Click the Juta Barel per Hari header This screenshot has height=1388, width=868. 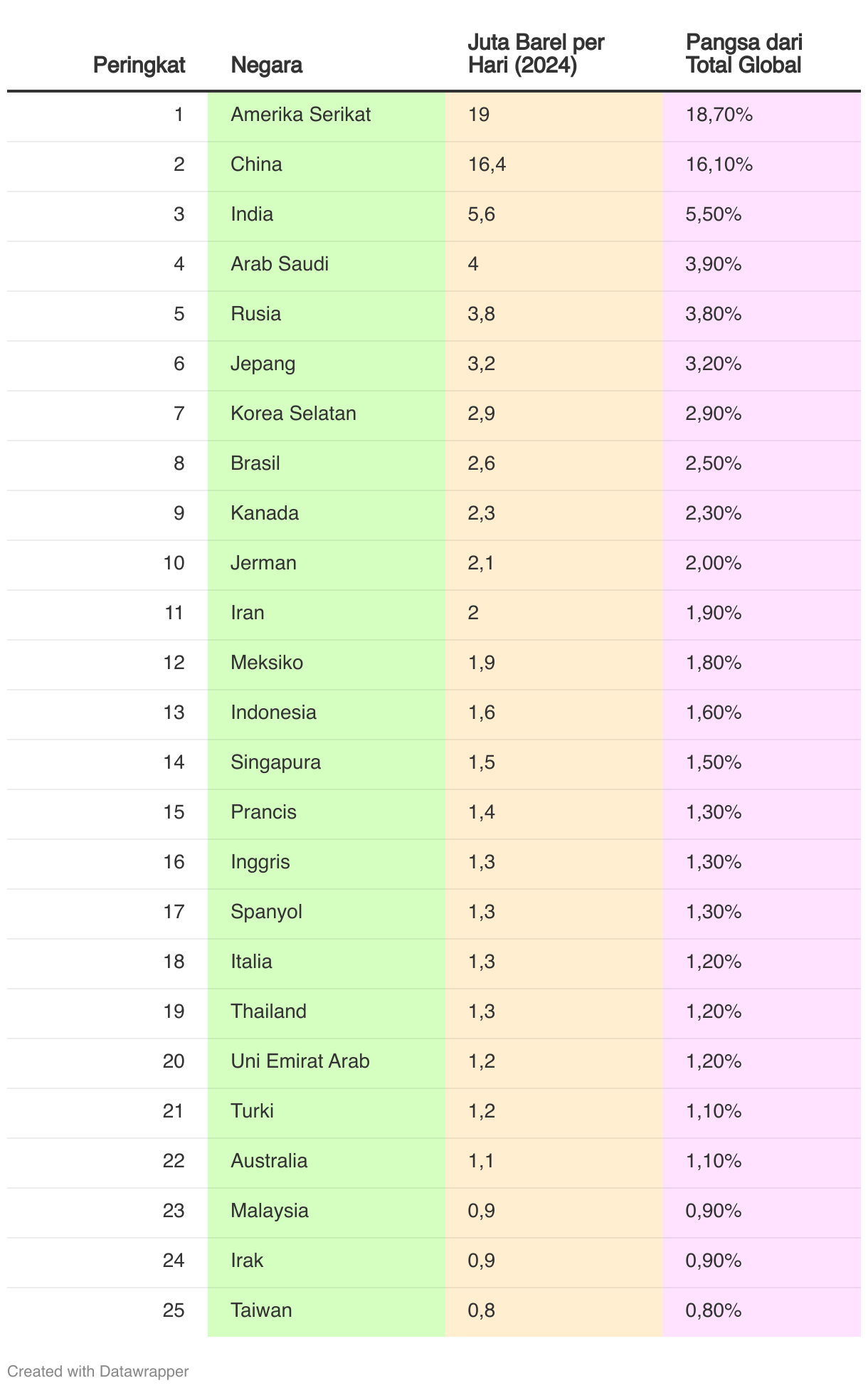point(536,53)
